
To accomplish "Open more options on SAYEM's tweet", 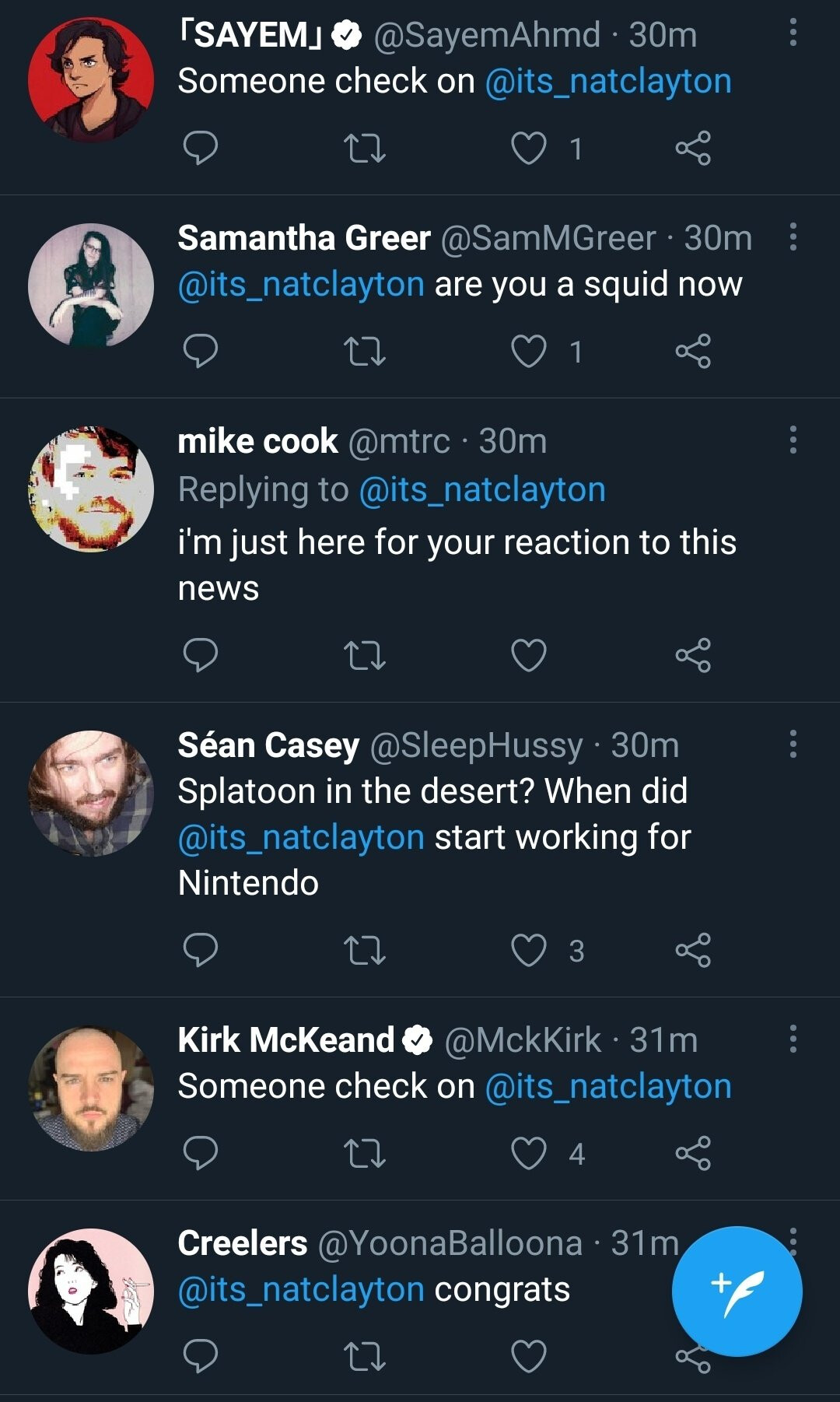I will pos(793,33).
